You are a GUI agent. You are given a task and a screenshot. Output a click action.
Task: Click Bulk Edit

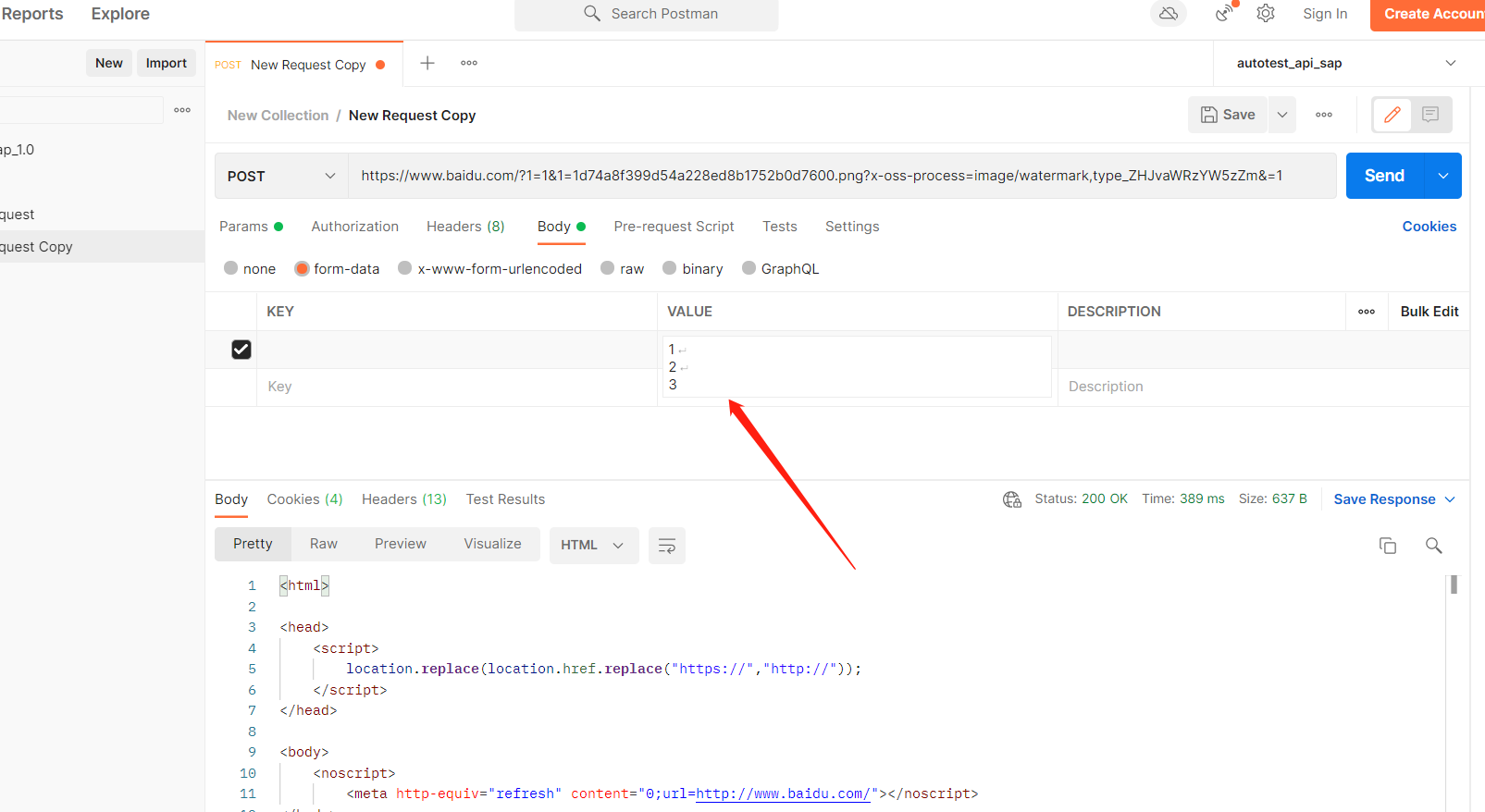click(1429, 312)
